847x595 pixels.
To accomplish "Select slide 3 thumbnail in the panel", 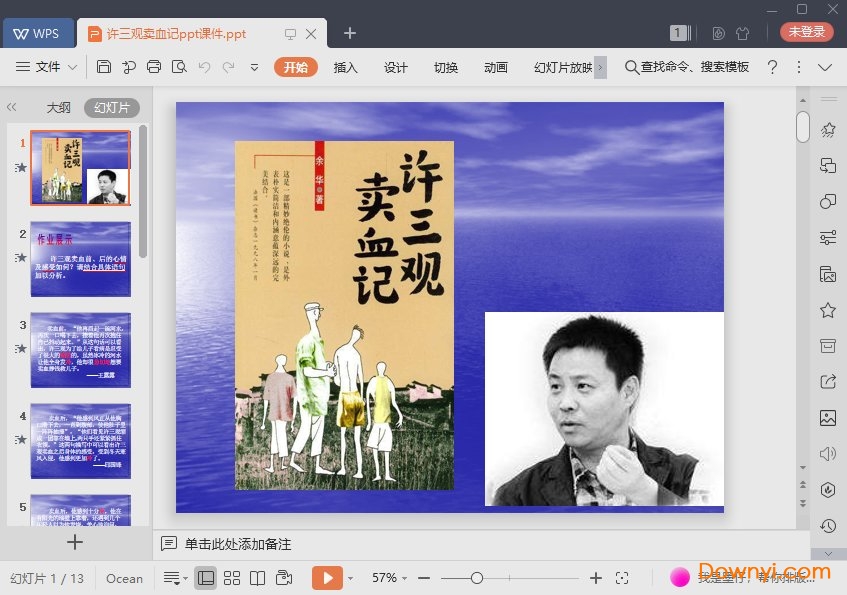I will point(81,350).
